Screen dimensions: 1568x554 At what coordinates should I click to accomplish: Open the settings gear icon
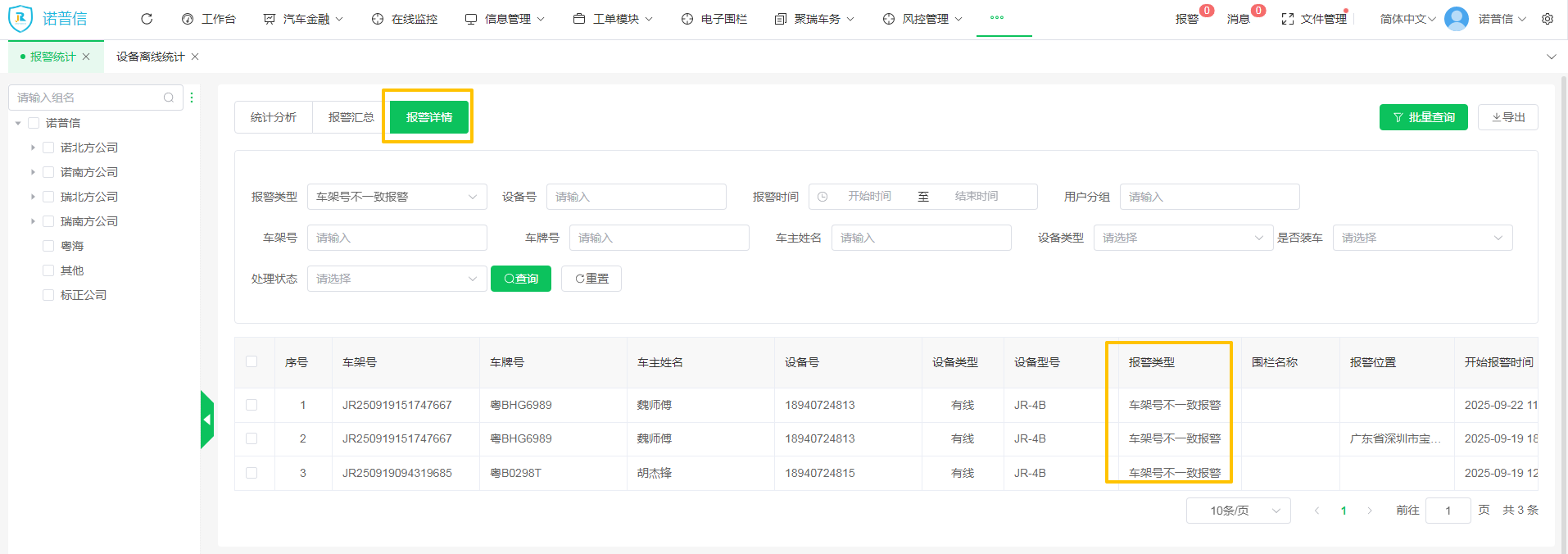point(1548,19)
